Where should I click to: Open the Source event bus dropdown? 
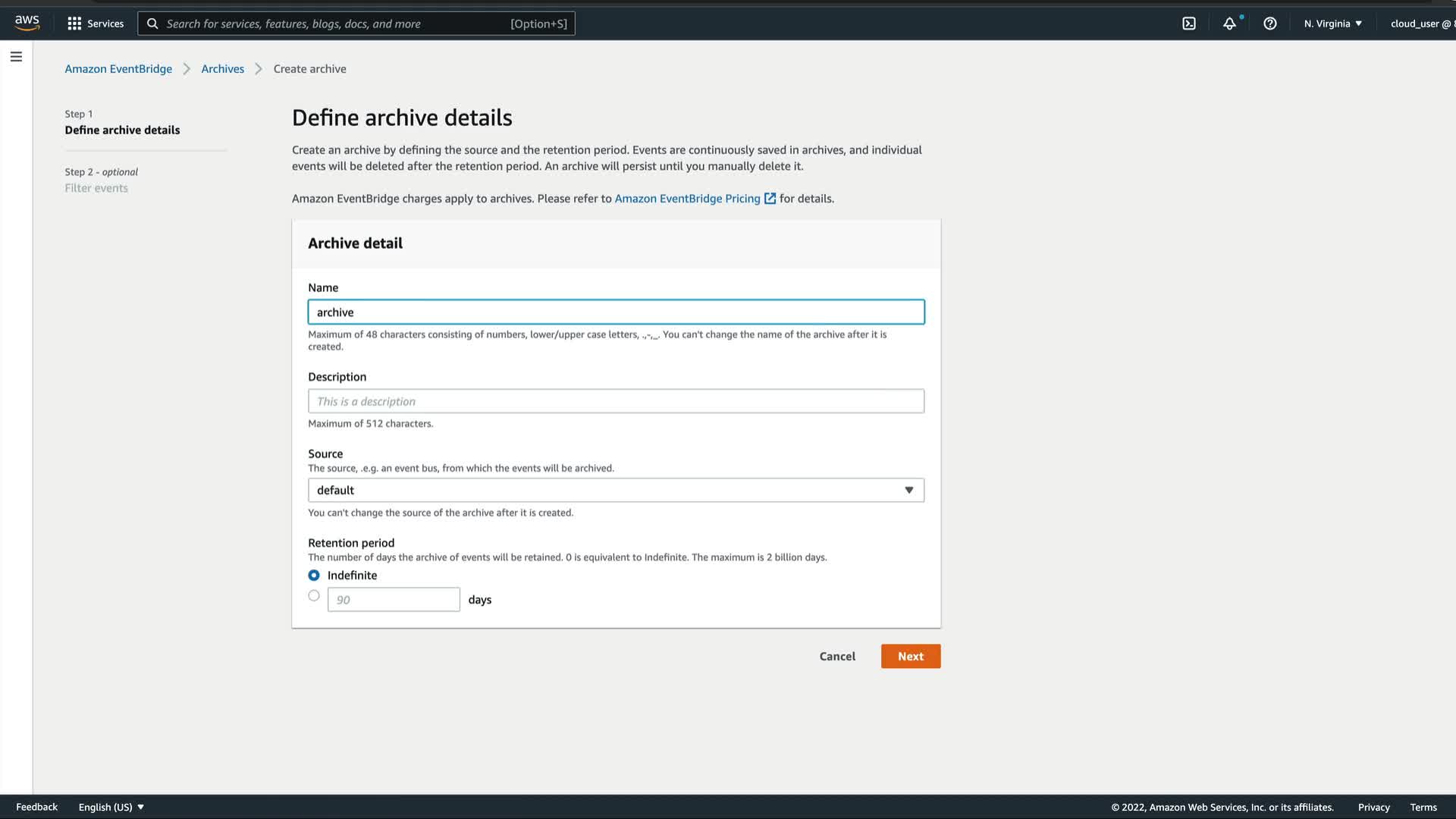pyautogui.click(x=616, y=491)
